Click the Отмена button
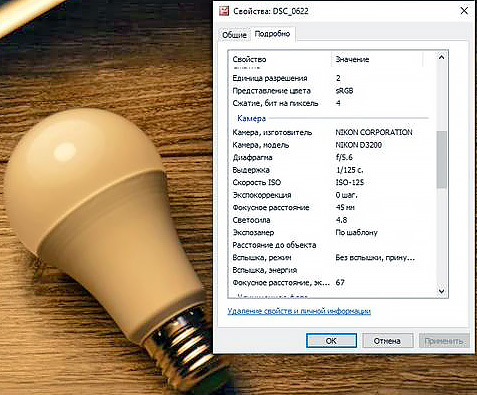 [387, 341]
